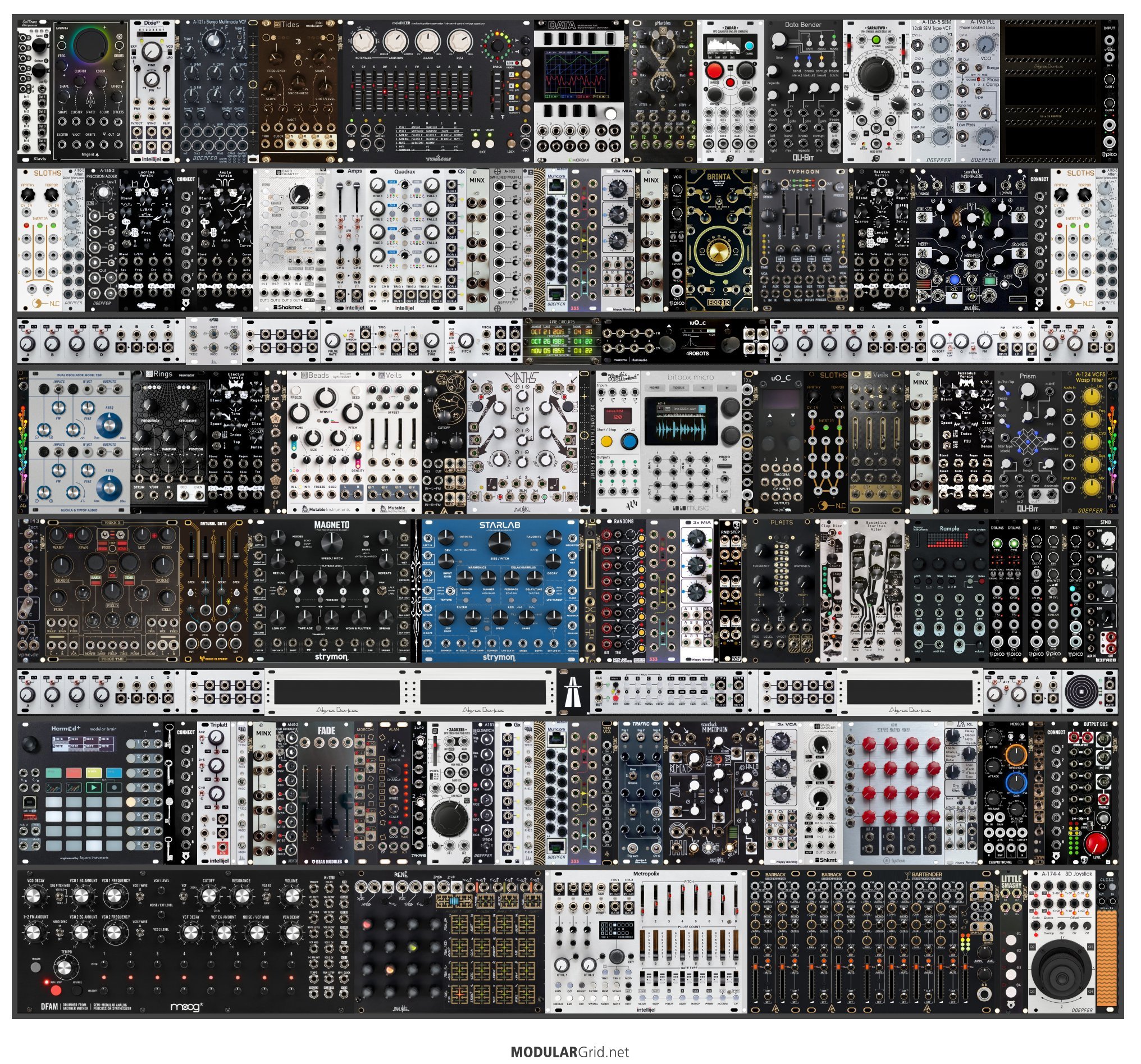The image size is (1141, 1064).
Task: Click the Mordax DATA oscilloscope screen
Action: [x=577, y=76]
